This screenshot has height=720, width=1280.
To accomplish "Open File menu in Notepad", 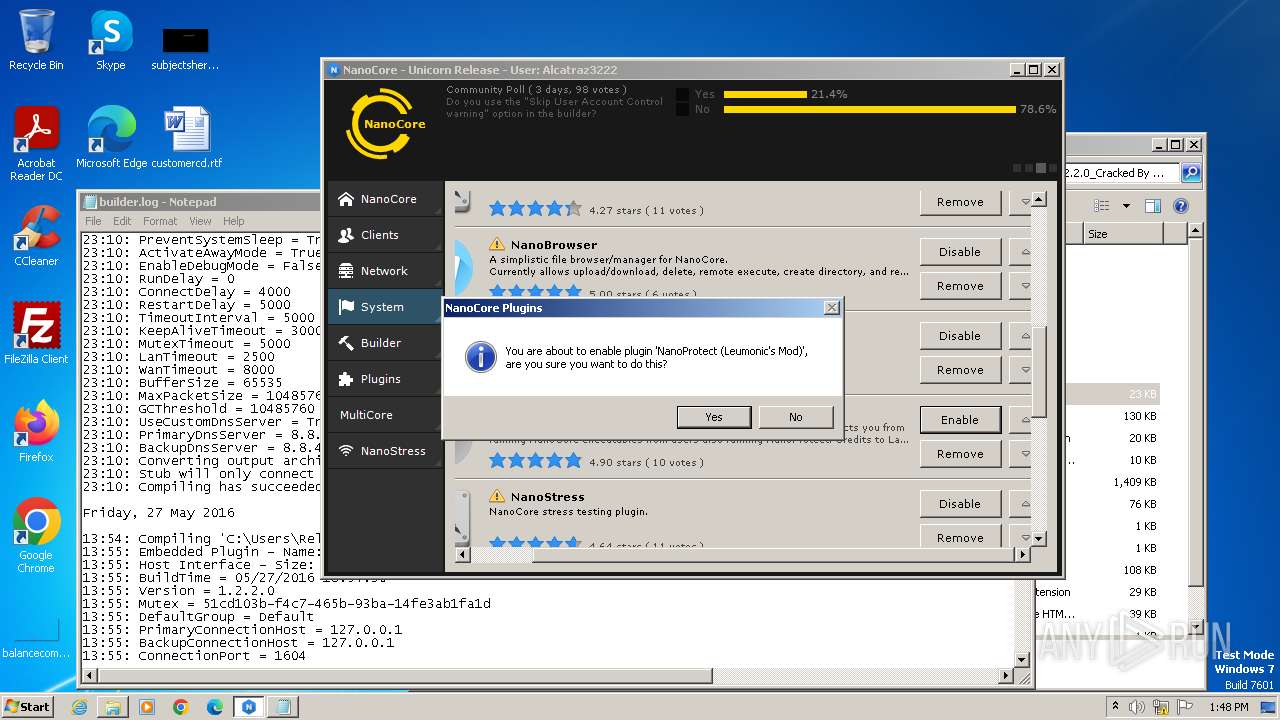I will tap(93, 221).
